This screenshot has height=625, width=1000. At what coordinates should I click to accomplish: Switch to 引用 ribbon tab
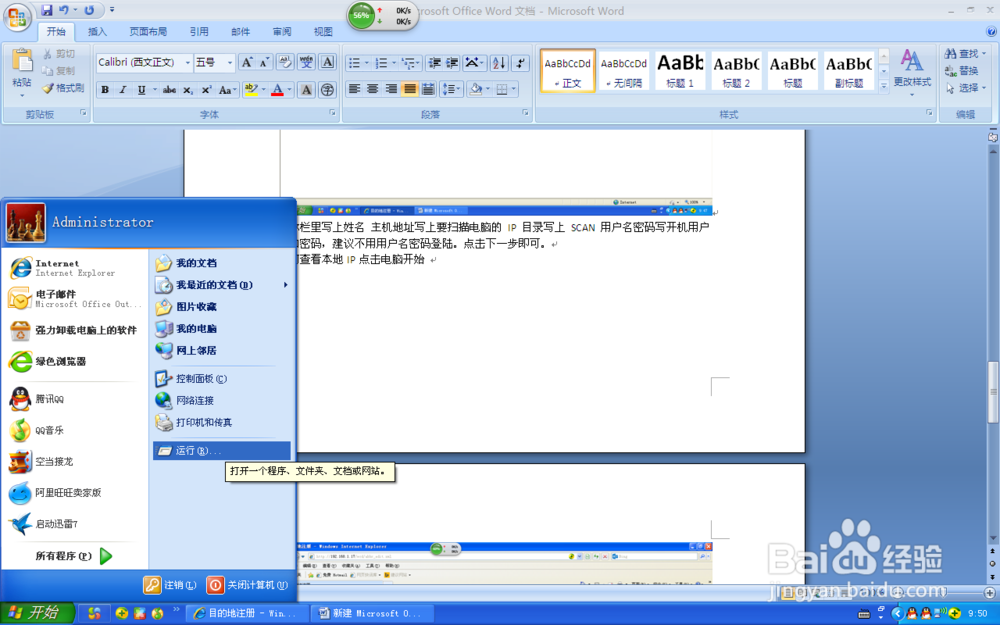click(x=199, y=31)
